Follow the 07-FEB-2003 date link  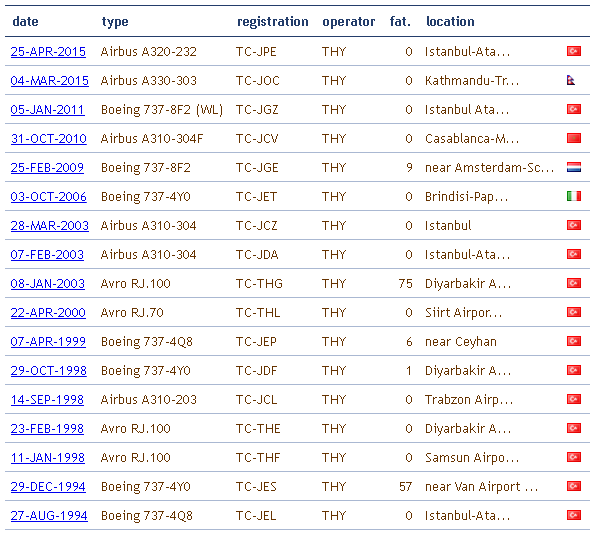coord(47,254)
